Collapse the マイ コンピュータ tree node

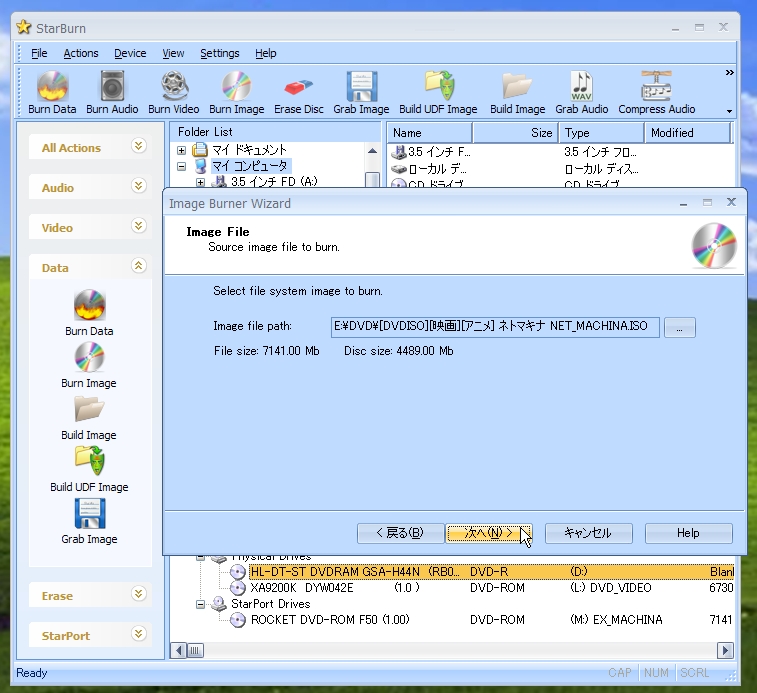pos(182,166)
